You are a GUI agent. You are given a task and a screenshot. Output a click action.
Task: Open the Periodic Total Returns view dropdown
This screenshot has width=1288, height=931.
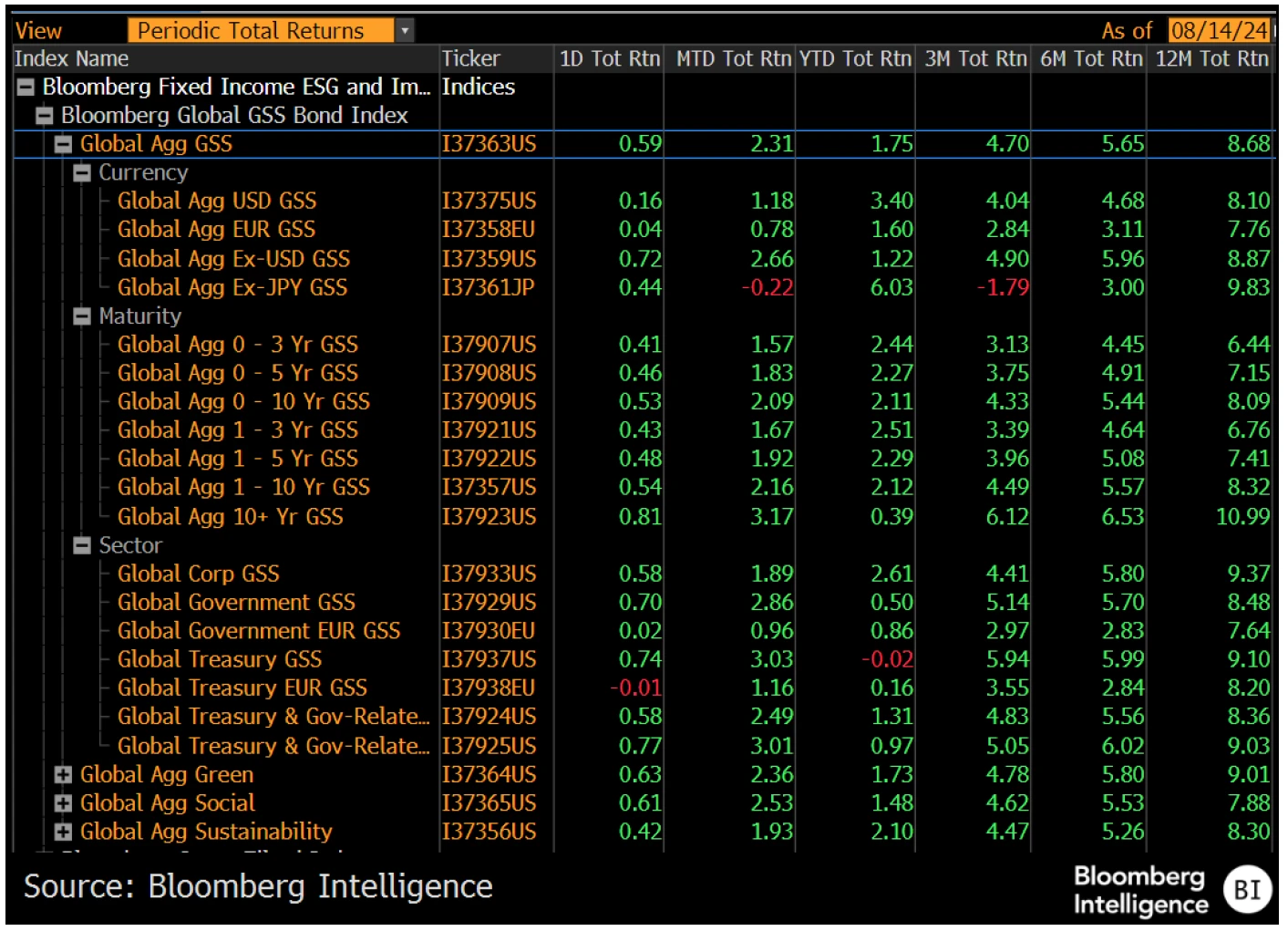pyautogui.click(x=405, y=31)
